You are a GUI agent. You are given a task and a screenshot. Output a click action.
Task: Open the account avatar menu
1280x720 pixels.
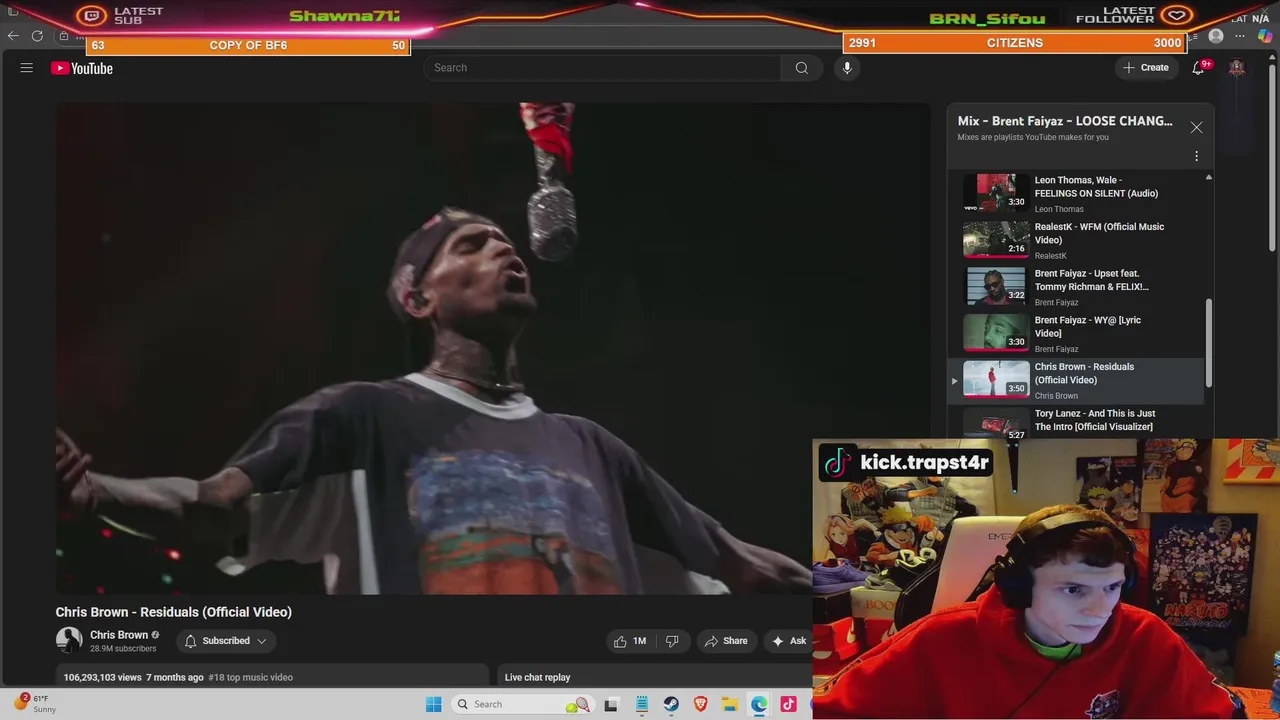pyautogui.click(x=1237, y=68)
